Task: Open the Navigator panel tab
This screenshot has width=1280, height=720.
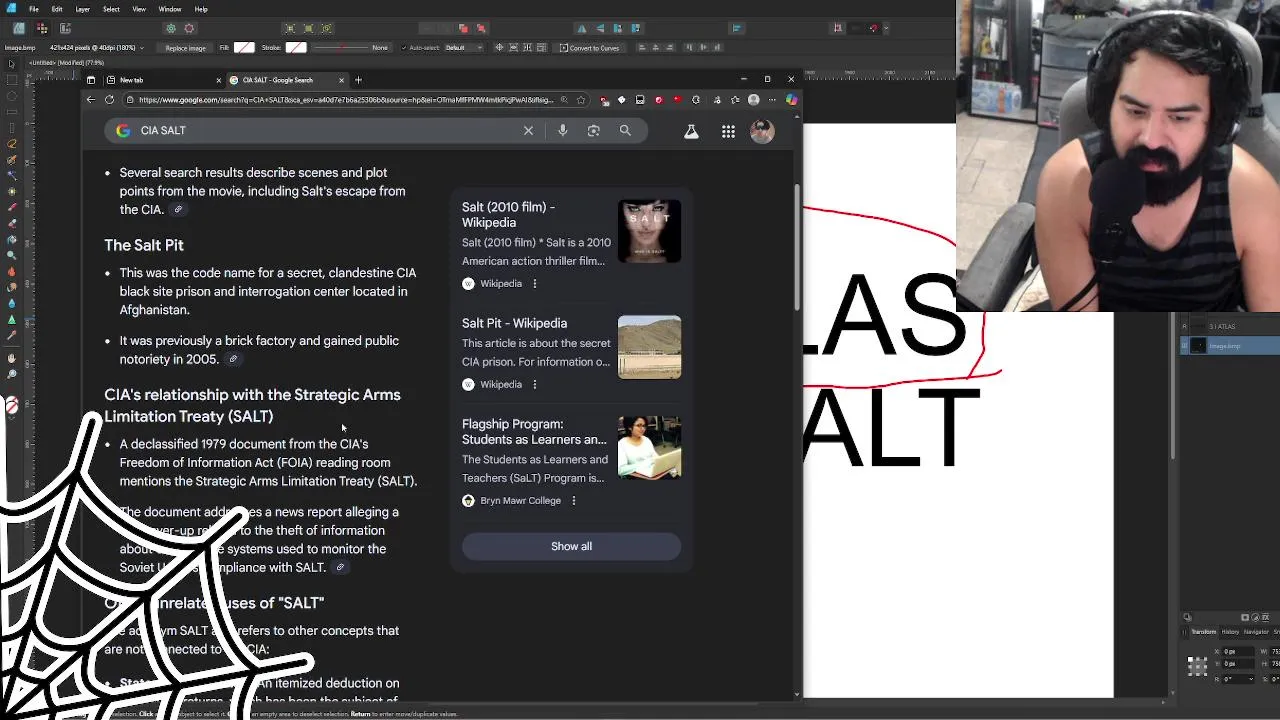Action: click(x=1256, y=632)
